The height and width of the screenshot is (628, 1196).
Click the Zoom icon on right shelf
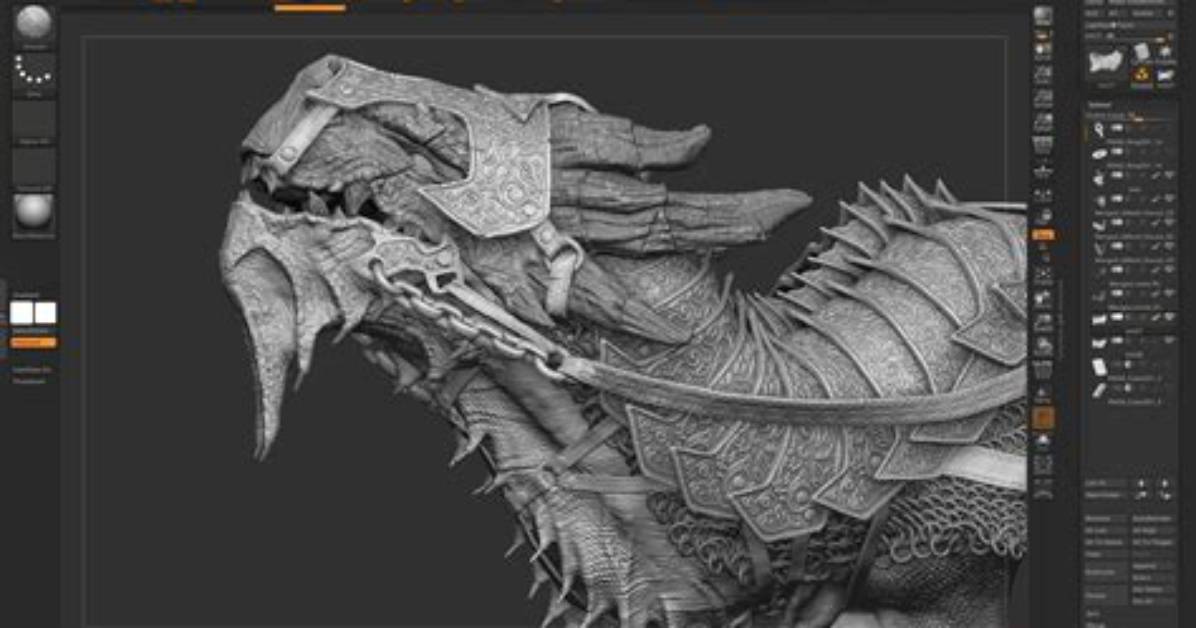pos(1043,74)
